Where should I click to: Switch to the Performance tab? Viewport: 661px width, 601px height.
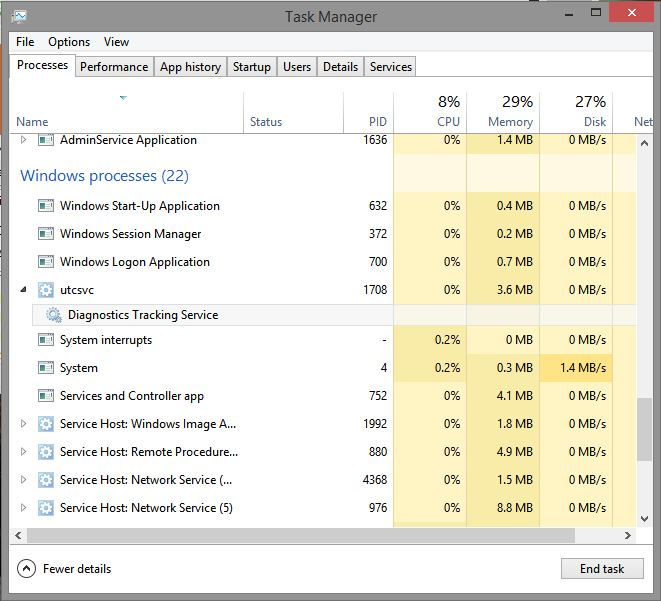pos(114,67)
